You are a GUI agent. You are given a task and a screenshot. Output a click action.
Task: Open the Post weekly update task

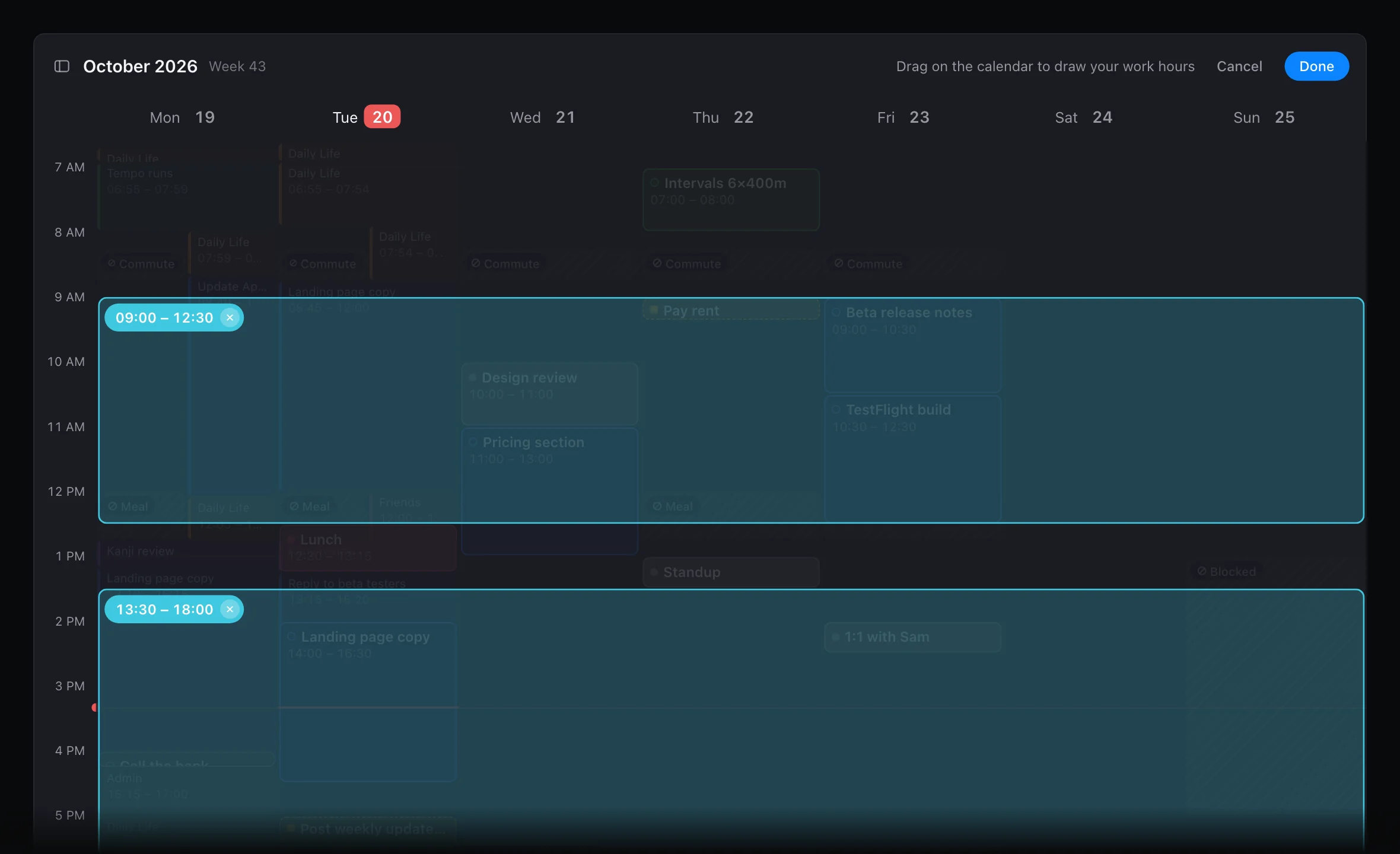(368, 828)
